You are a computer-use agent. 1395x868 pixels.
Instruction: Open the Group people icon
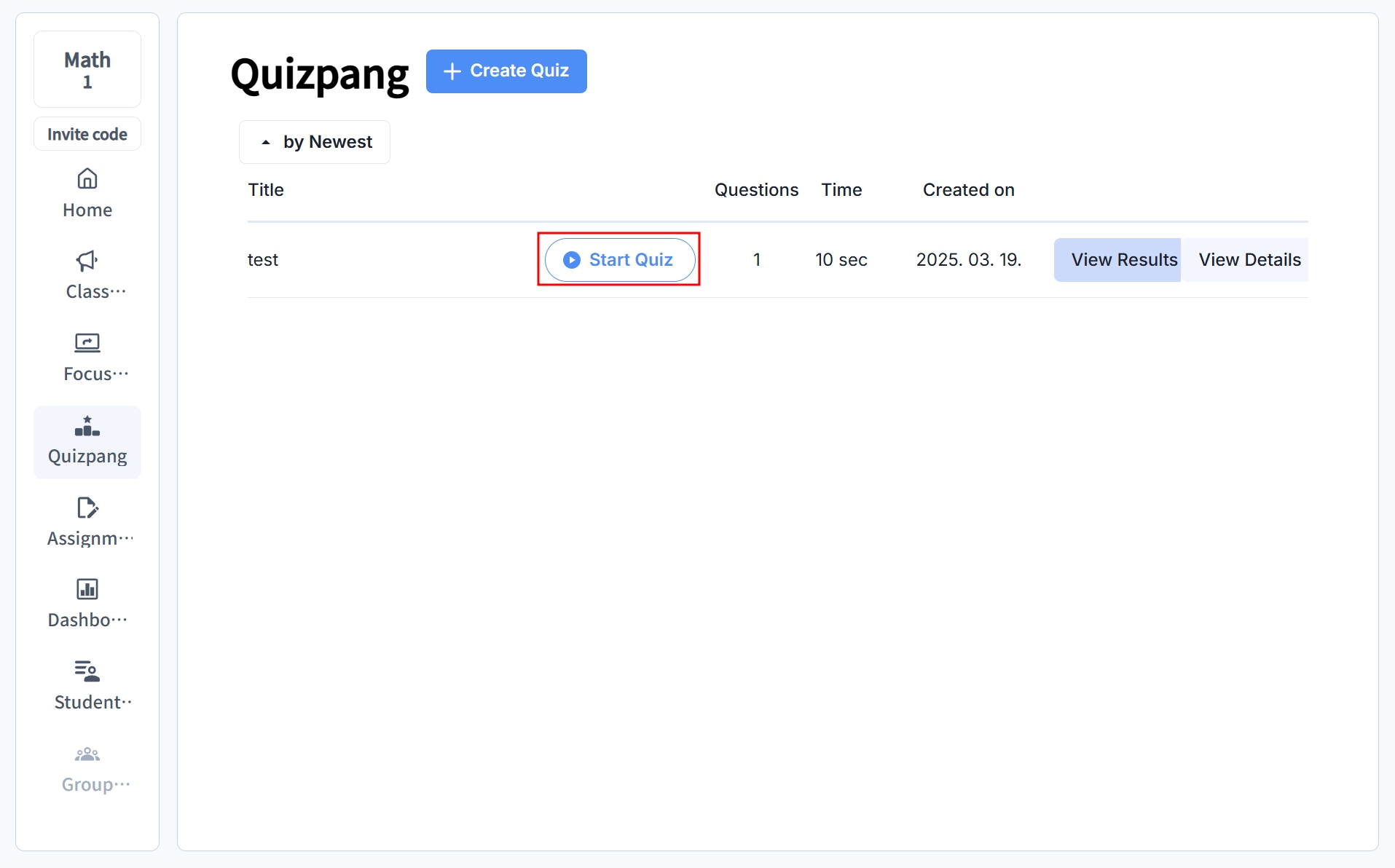pyautogui.click(x=87, y=754)
